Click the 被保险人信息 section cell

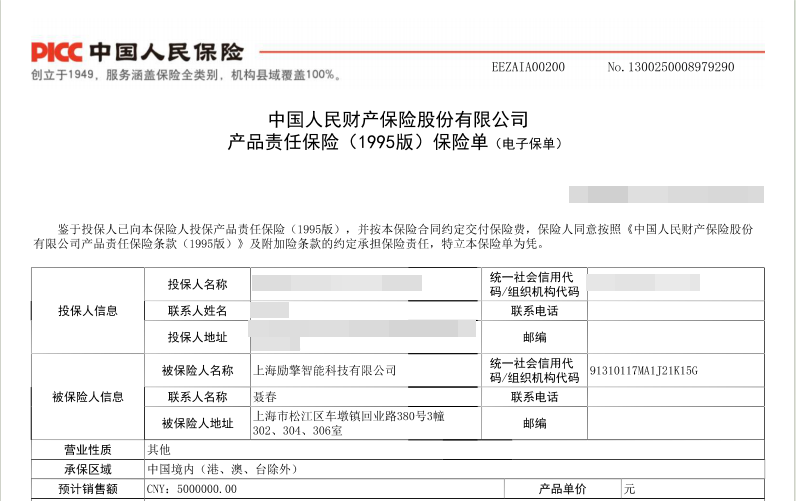[x=88, y=396]
